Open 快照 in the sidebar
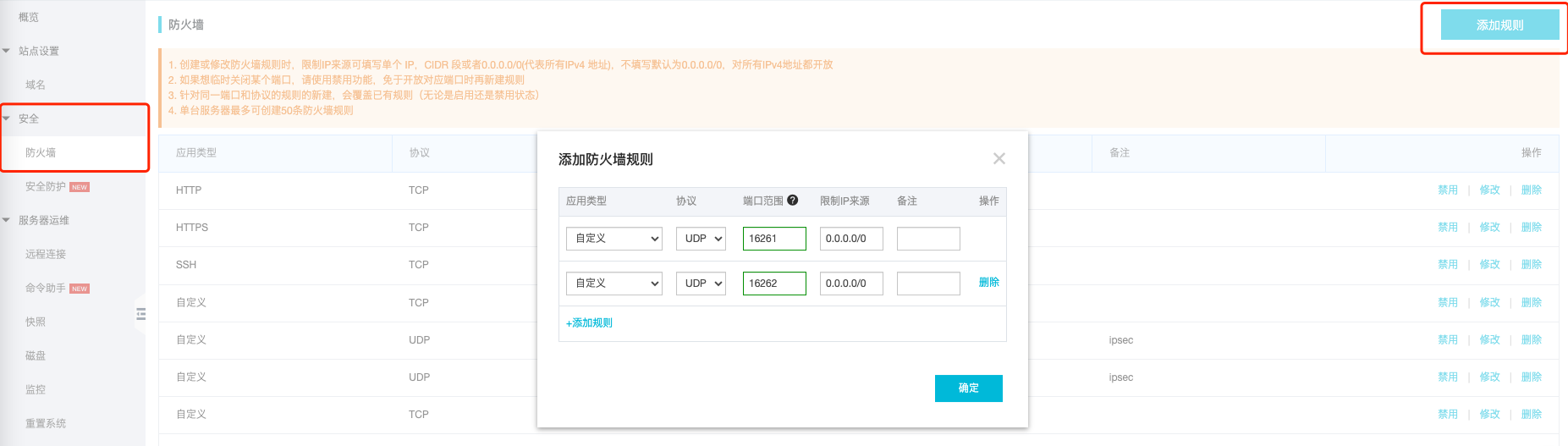Screen dimensions: 1568x446 [36, 322]
